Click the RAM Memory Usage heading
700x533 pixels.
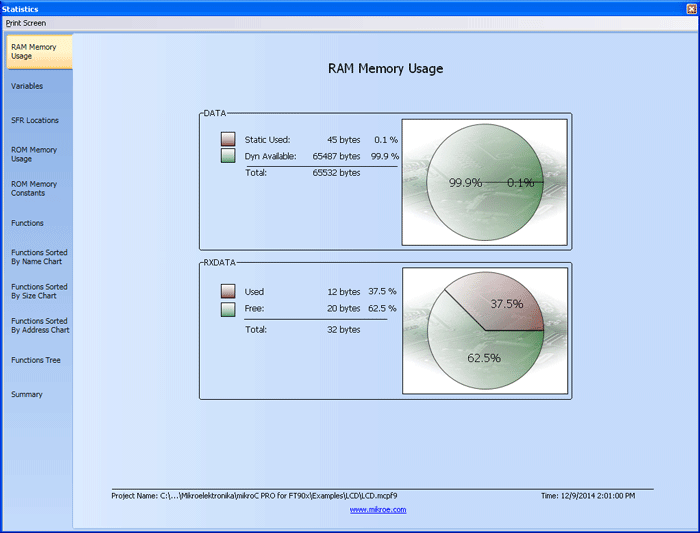point(386,68)
